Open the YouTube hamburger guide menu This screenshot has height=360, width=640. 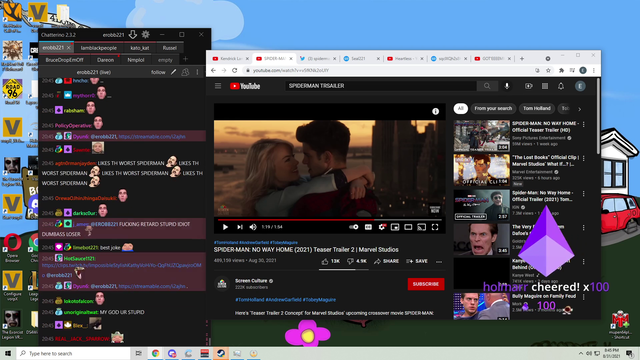(218, 86)
